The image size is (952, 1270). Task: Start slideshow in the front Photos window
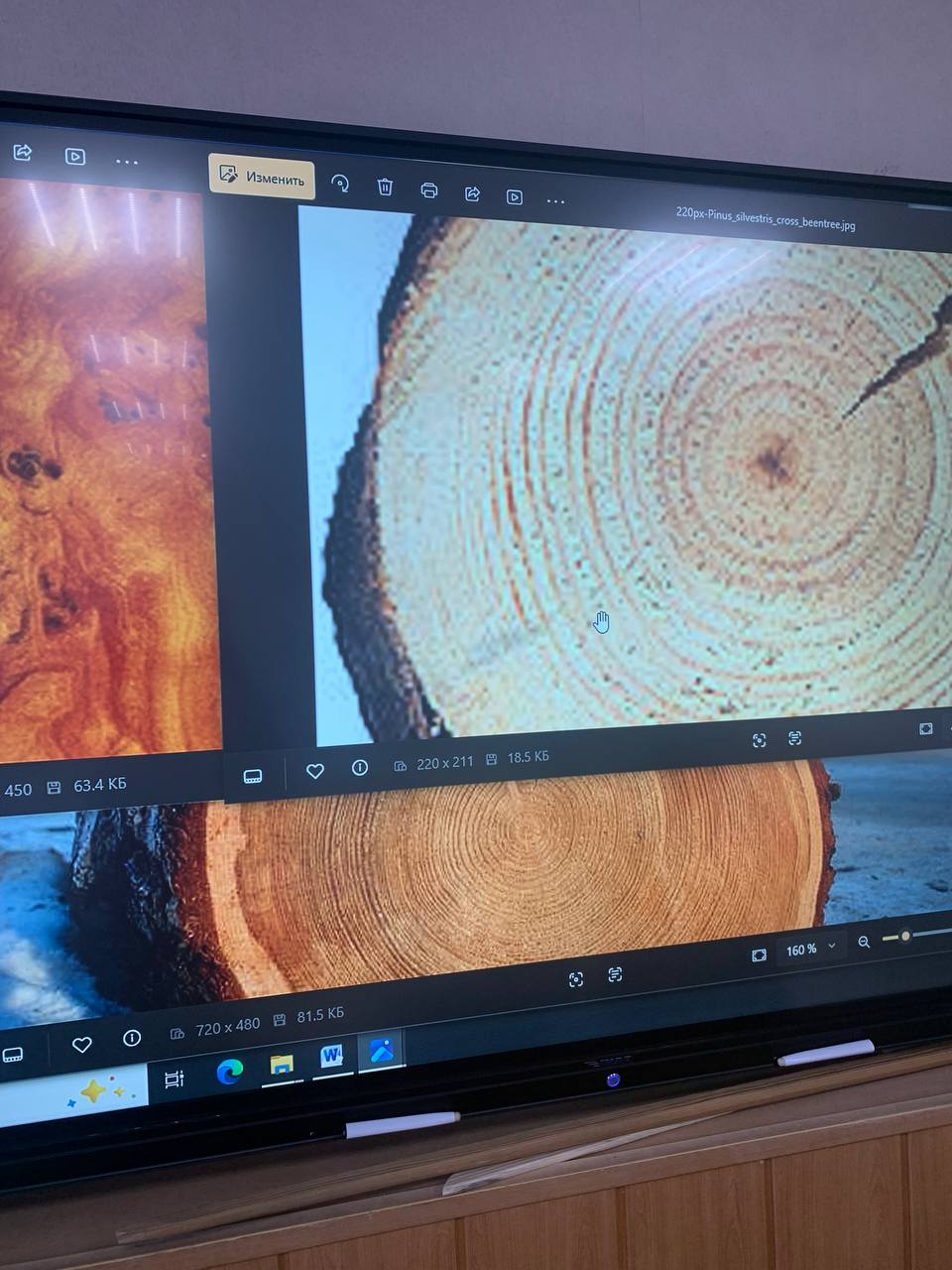tap(514, 196)
